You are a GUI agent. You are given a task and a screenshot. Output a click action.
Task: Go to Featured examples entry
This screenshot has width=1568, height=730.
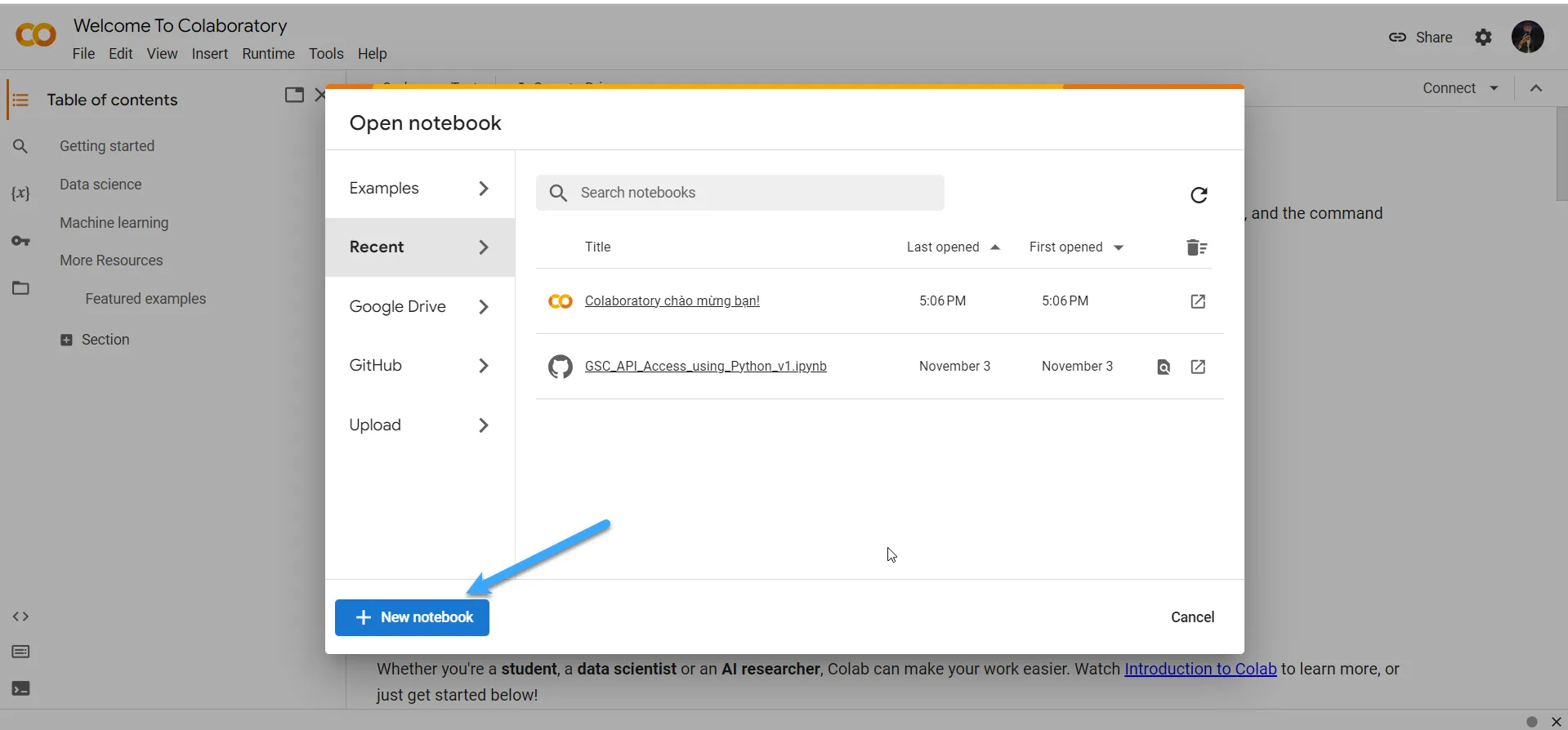pyautogui.click(x=145, y=299)
